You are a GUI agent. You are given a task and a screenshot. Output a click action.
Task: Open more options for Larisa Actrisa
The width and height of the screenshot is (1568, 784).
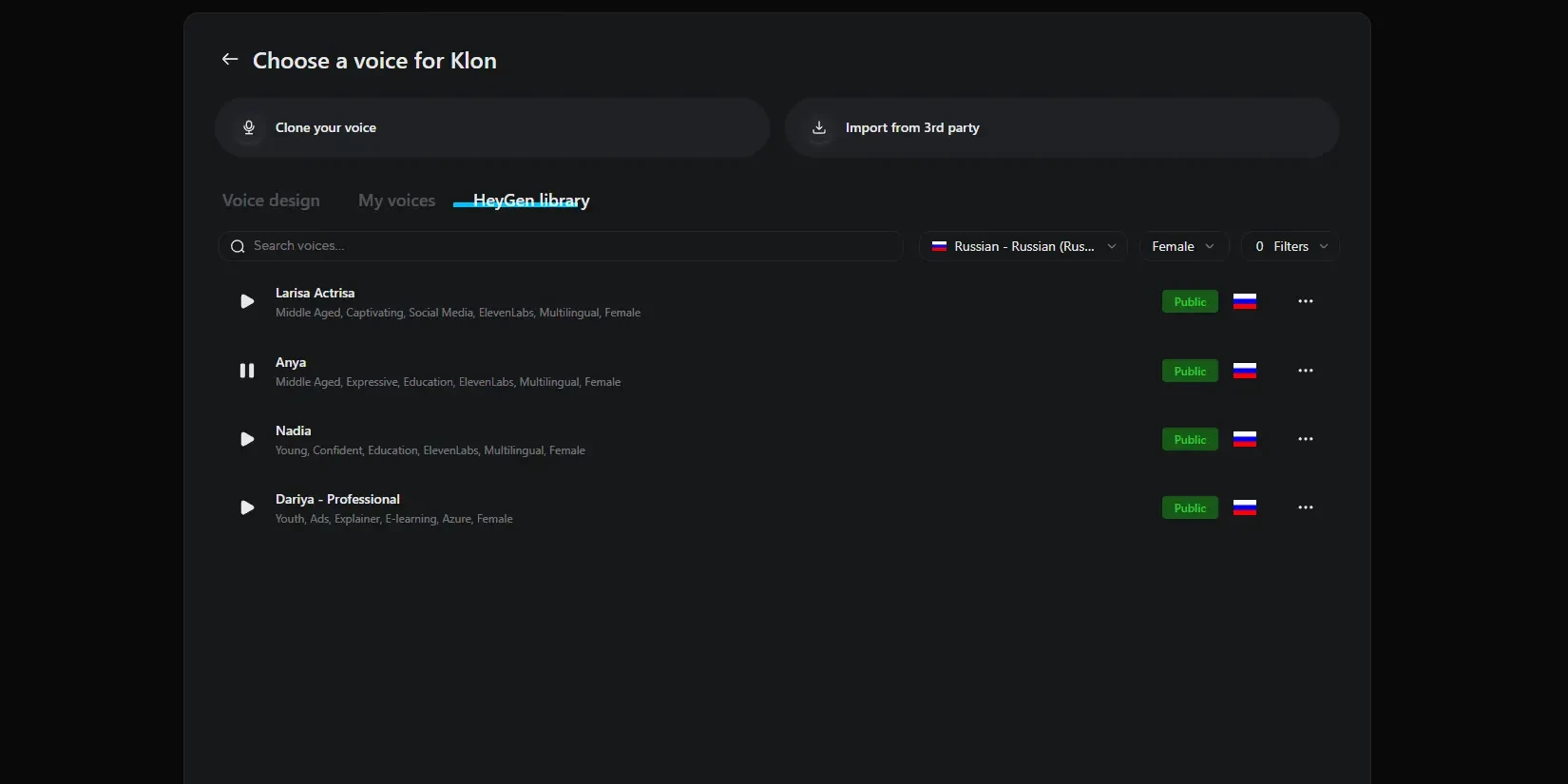tap(1306, 301)
